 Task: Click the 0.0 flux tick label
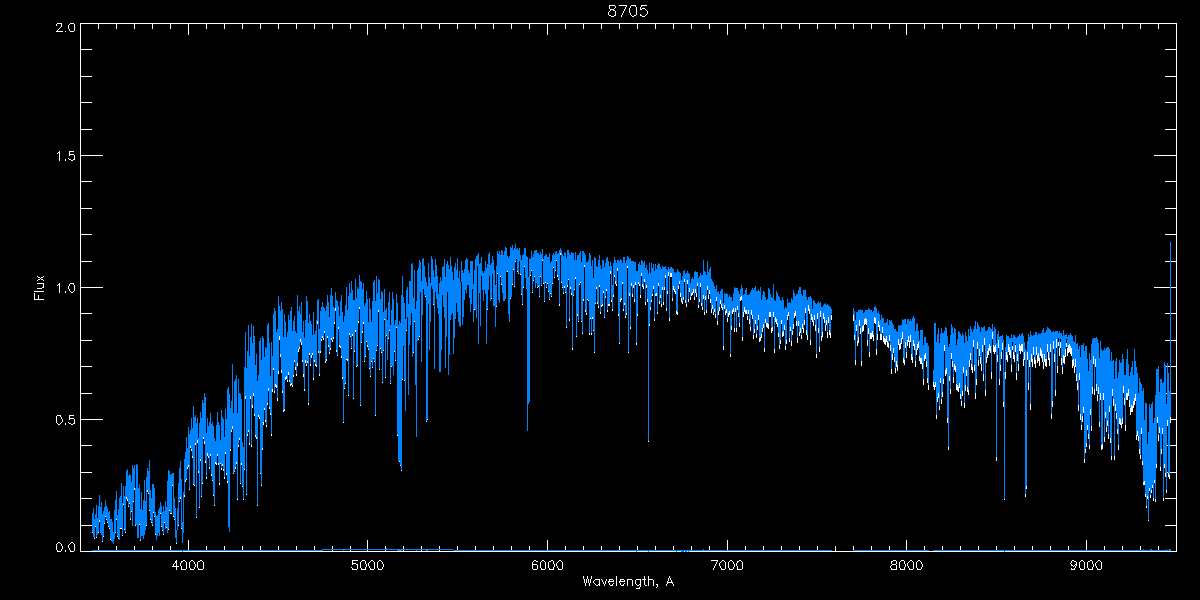pyautogui.click(x=62, y=548)
